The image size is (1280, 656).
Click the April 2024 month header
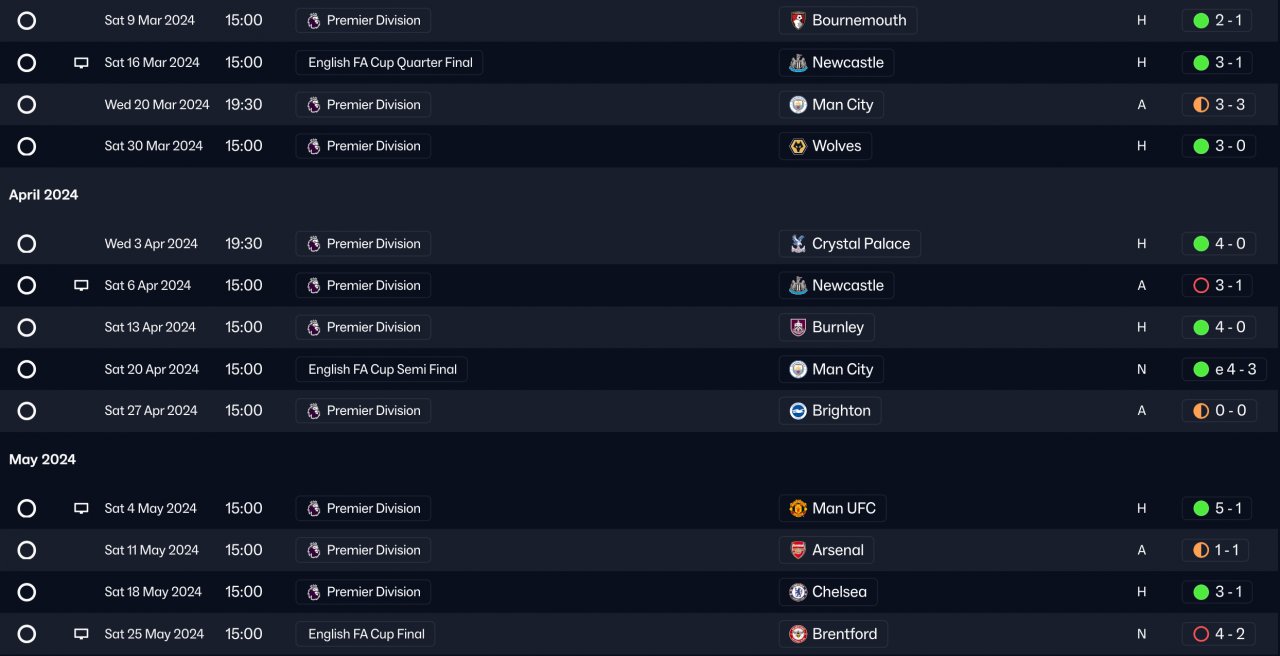[43, 195]
